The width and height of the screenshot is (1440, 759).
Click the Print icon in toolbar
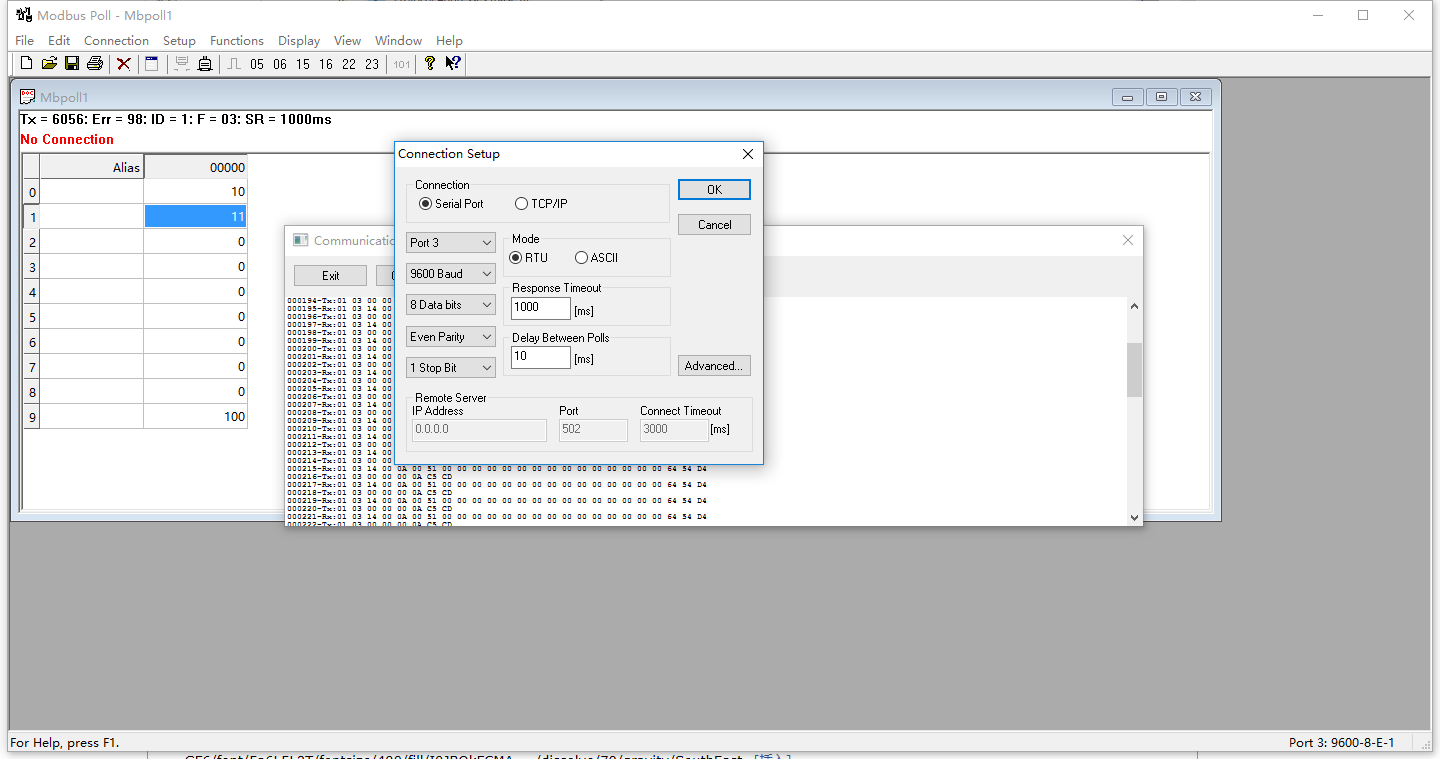pyautogui.click(x=95, y=64)
